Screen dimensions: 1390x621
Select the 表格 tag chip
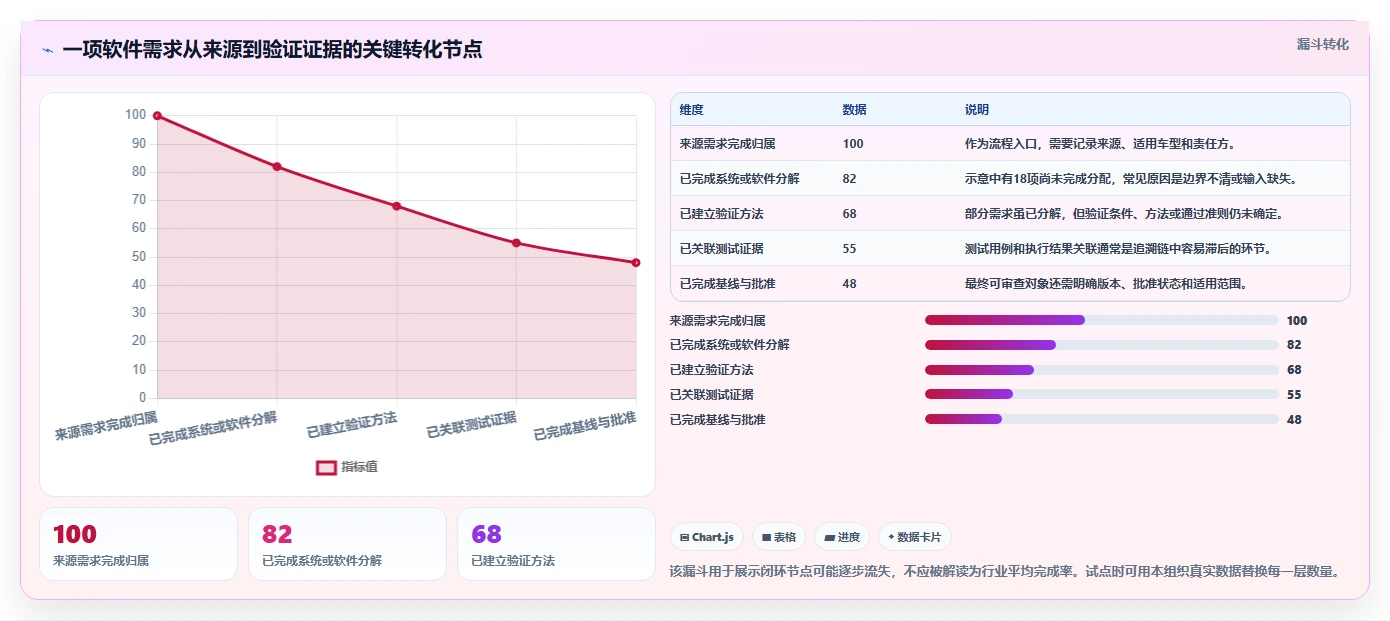779,537
